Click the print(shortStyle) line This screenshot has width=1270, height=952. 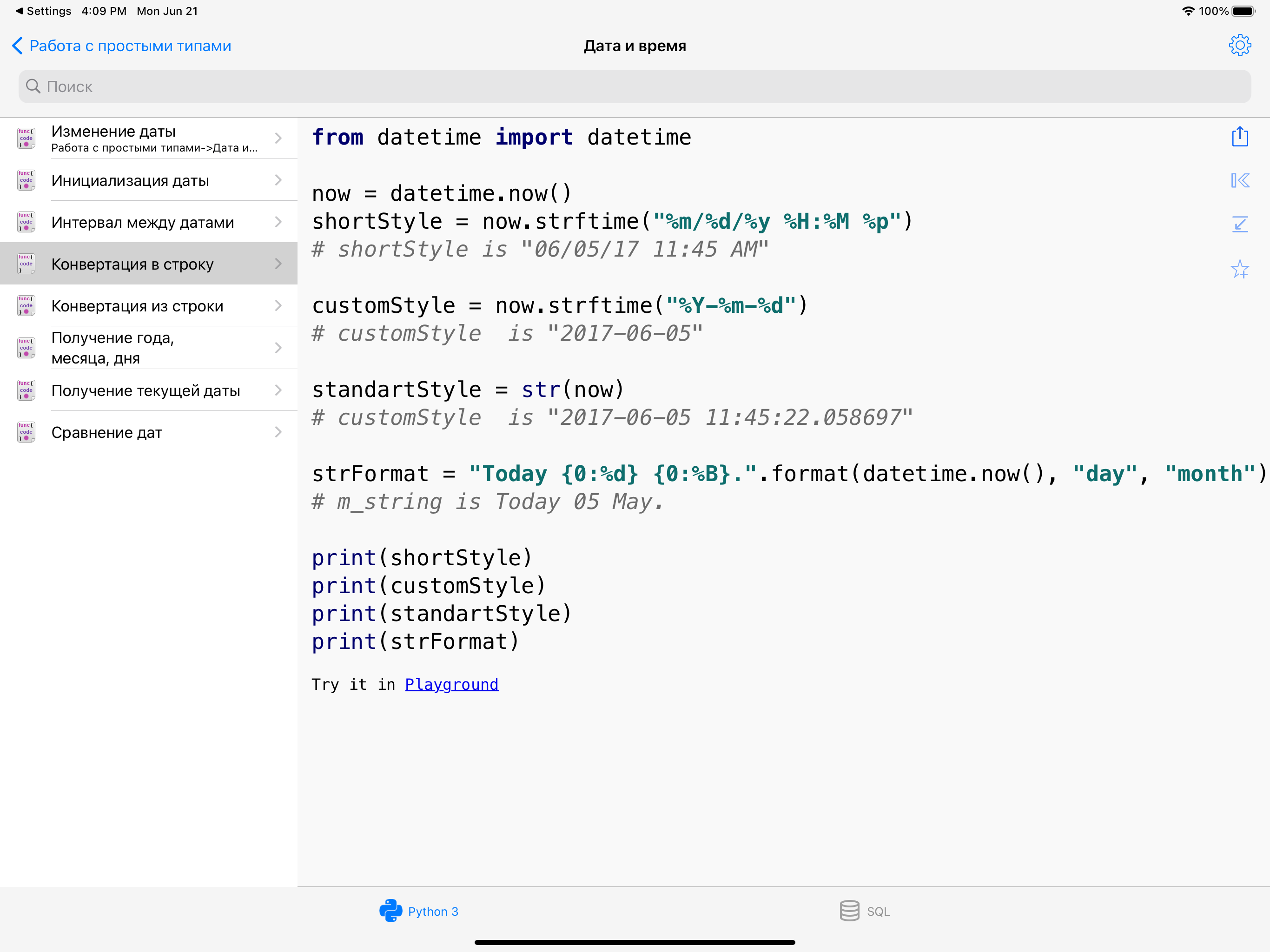tap(422, 558)
